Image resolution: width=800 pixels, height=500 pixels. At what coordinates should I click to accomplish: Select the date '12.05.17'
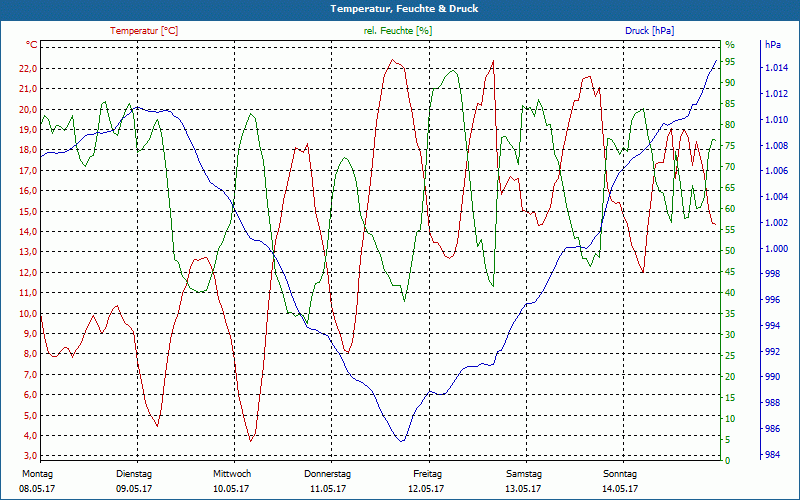426,489
